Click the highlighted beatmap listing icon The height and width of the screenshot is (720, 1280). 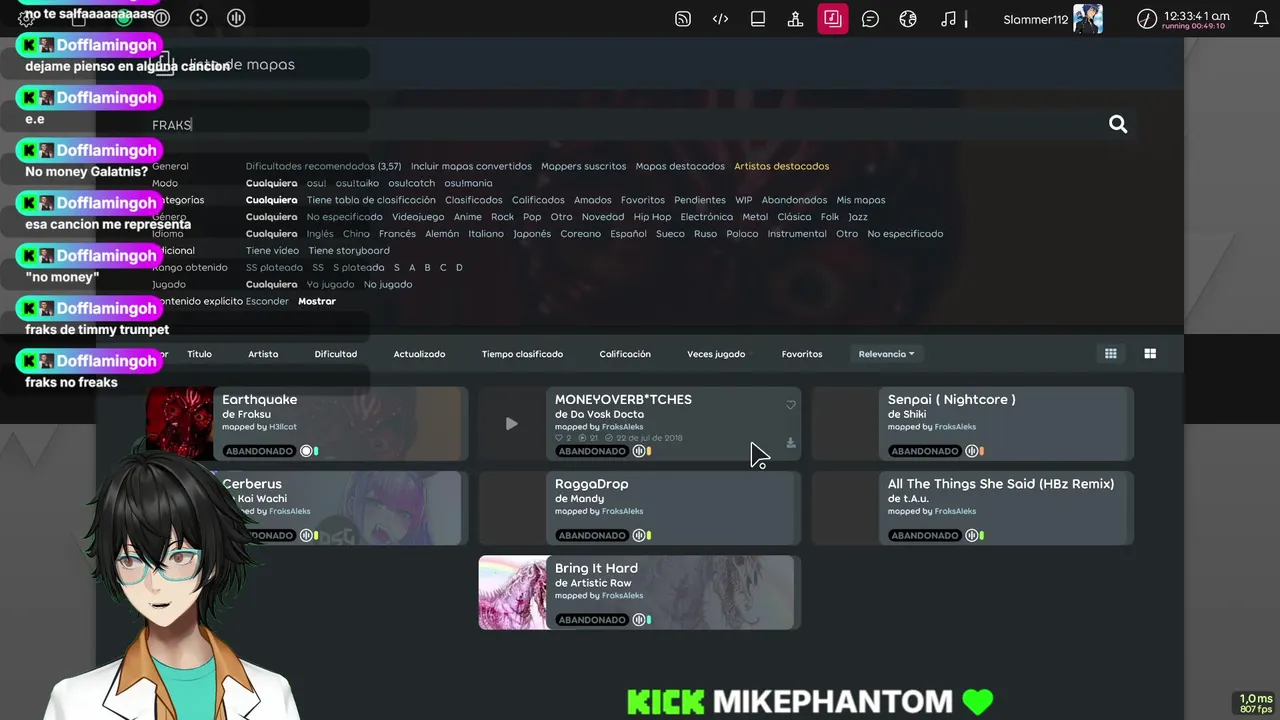point(833,18)
